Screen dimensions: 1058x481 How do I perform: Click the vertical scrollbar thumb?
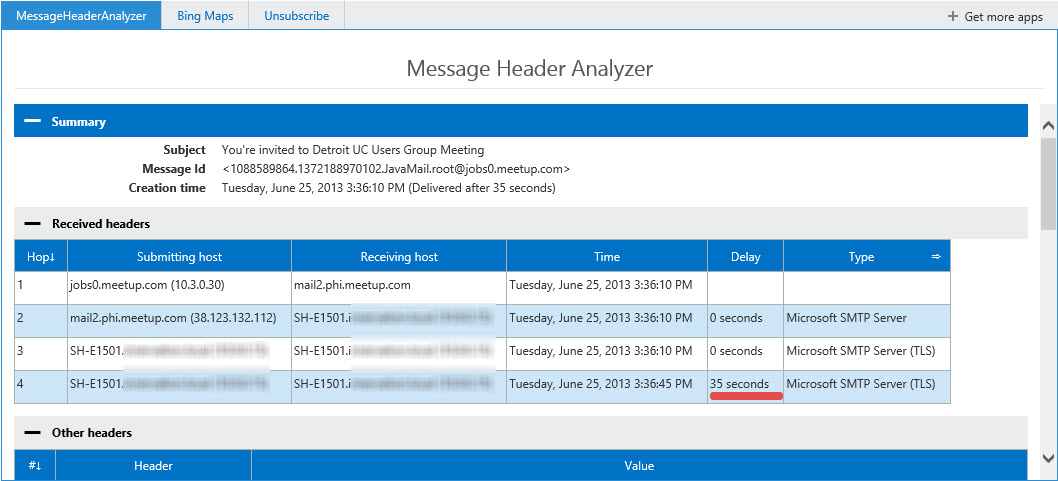pos(1049,183)
